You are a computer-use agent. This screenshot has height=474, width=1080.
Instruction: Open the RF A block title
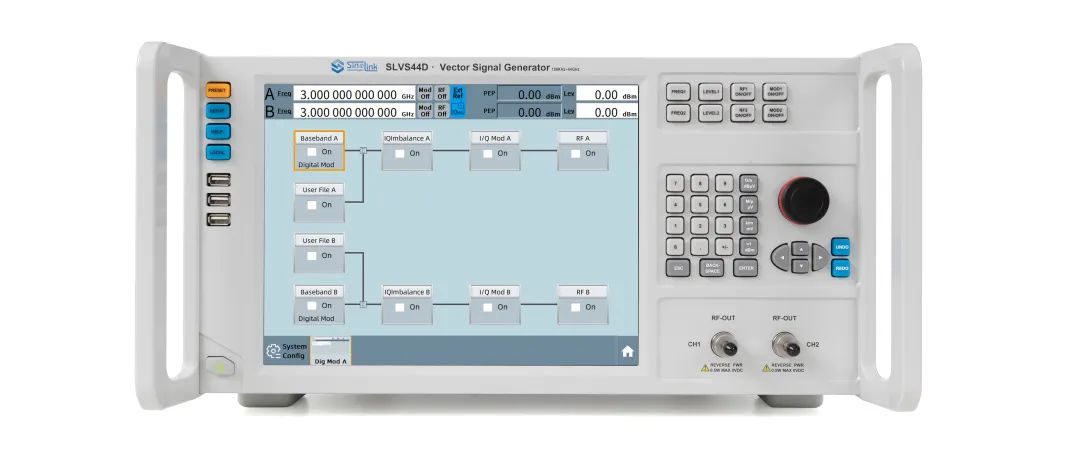583,138
